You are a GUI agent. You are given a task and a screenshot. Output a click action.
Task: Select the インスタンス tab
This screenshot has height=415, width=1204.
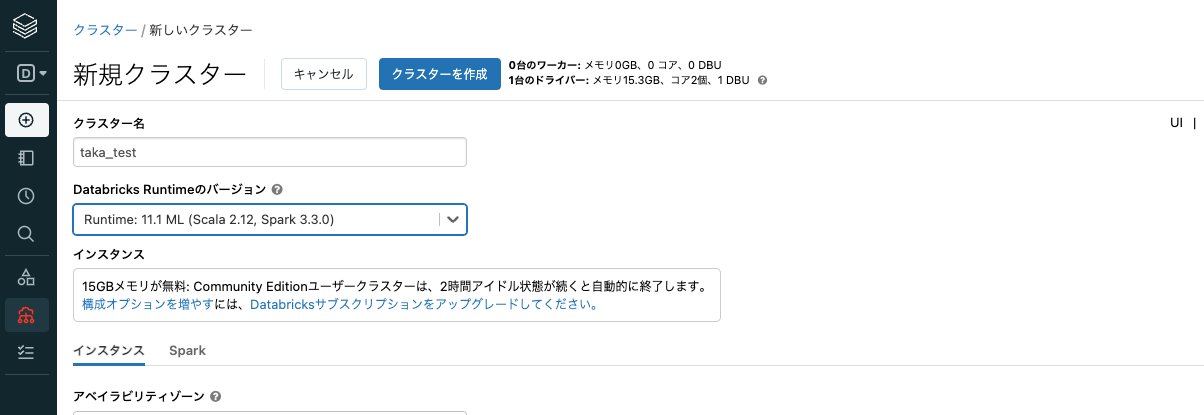(x=109, y=350)
